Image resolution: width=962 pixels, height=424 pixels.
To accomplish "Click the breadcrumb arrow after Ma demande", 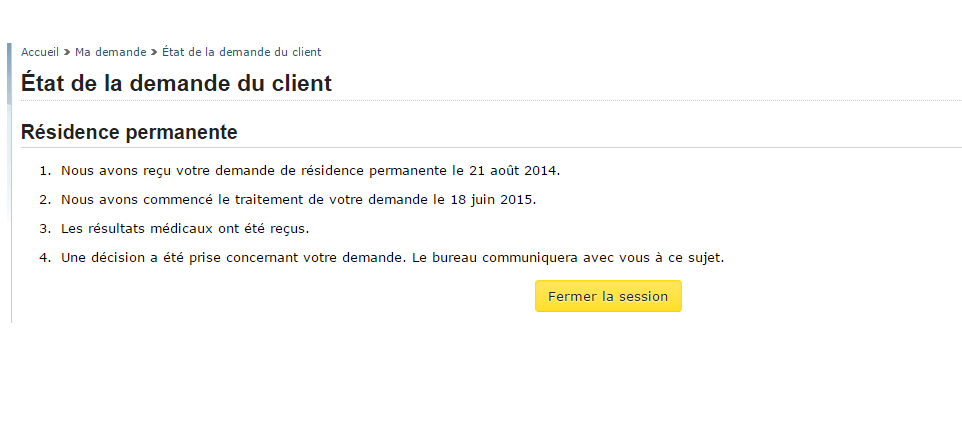I will point(154,52).
